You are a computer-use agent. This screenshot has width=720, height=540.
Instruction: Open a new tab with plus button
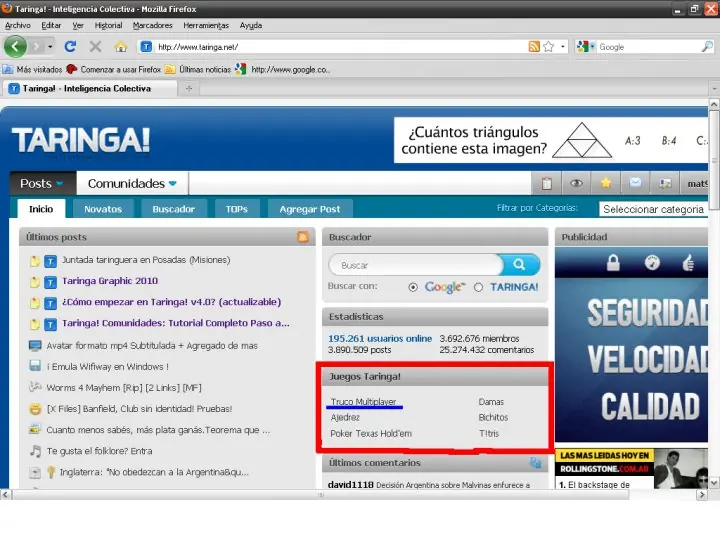(x=189, y=88)
